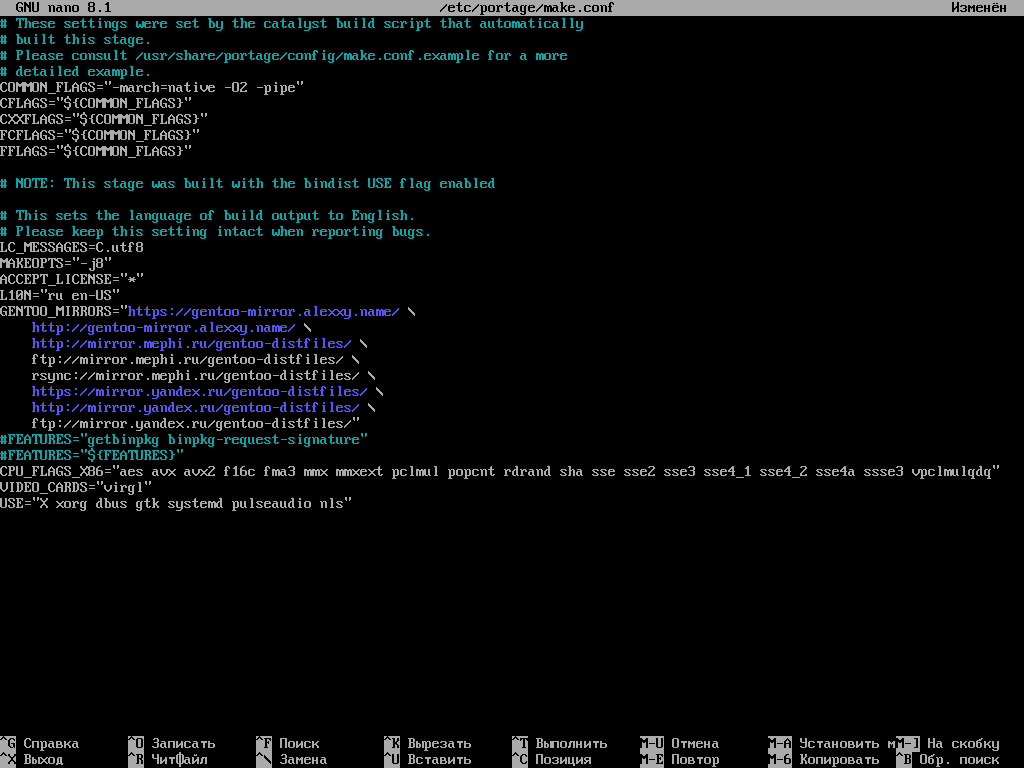Screen dimensions: 1024x768
Task: Click the Копировать copy shortcut
Action: click(x=824, y=760)
